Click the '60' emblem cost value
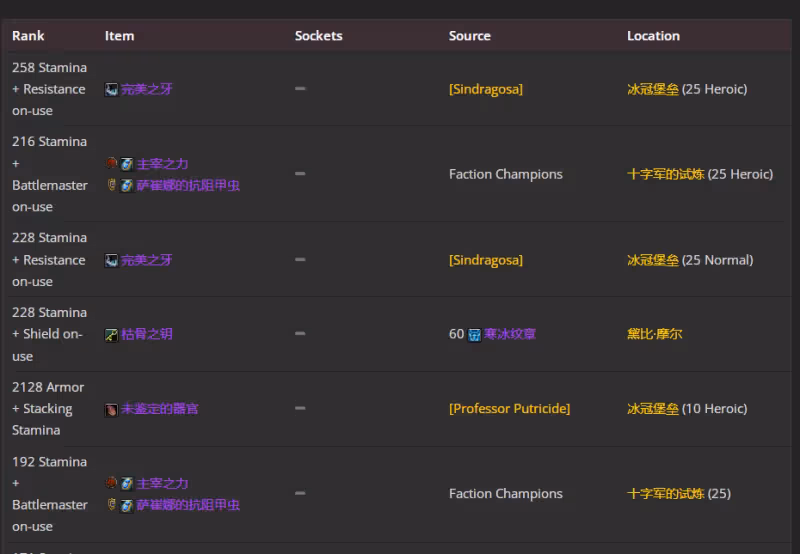The image size is (800, 554). tap(456, 334)
